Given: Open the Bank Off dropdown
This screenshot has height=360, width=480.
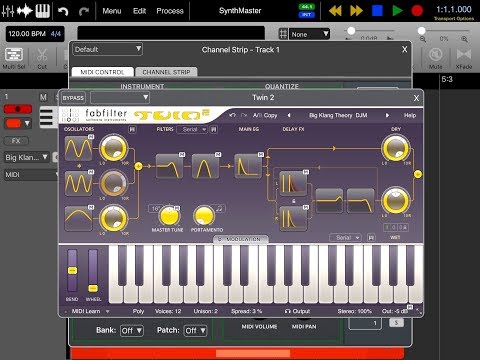Looking at the screenshot, I should click(132, 330).
